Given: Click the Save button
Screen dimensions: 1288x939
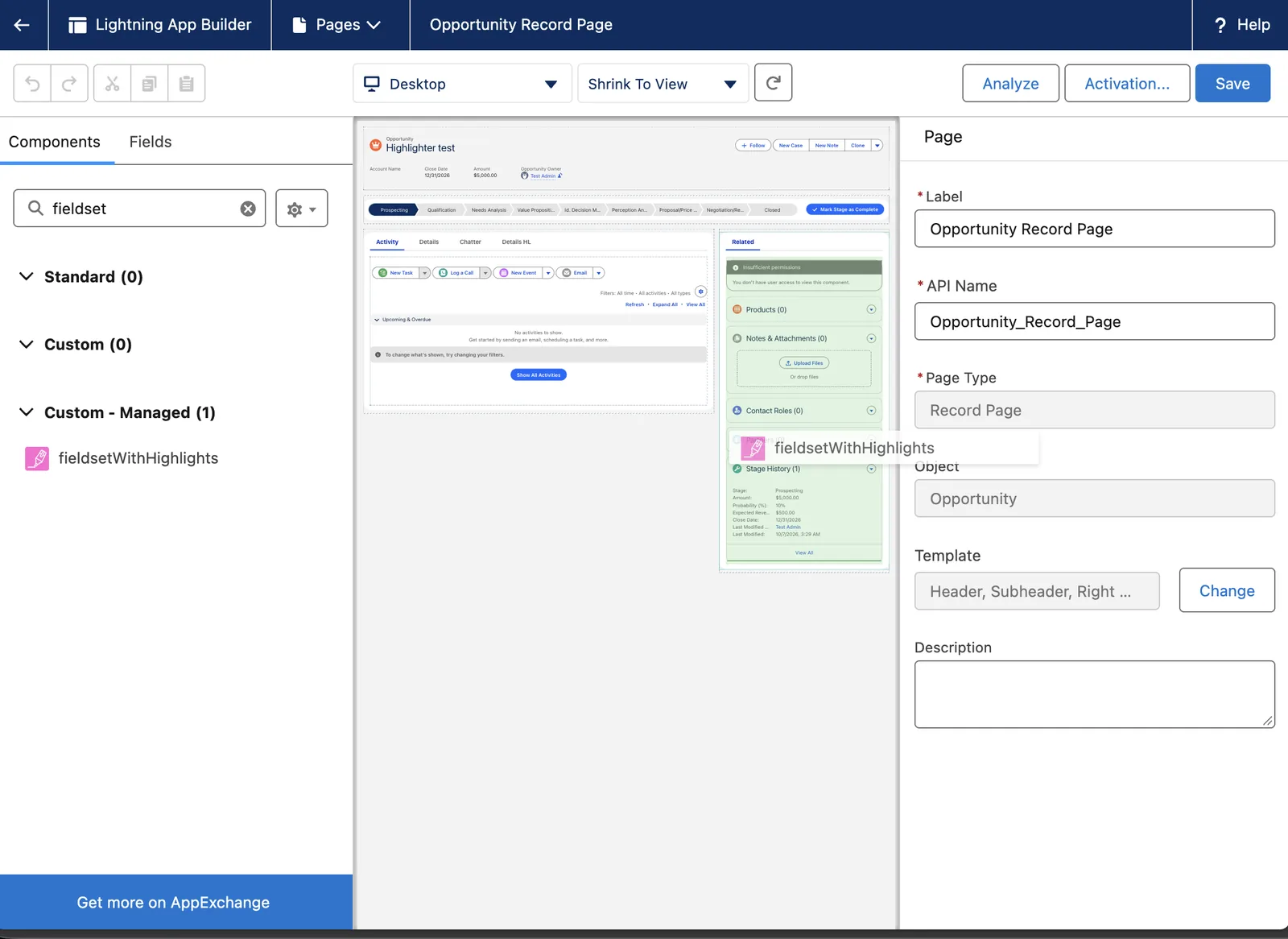Looking at the screenshot, I should coord(1232,84).
